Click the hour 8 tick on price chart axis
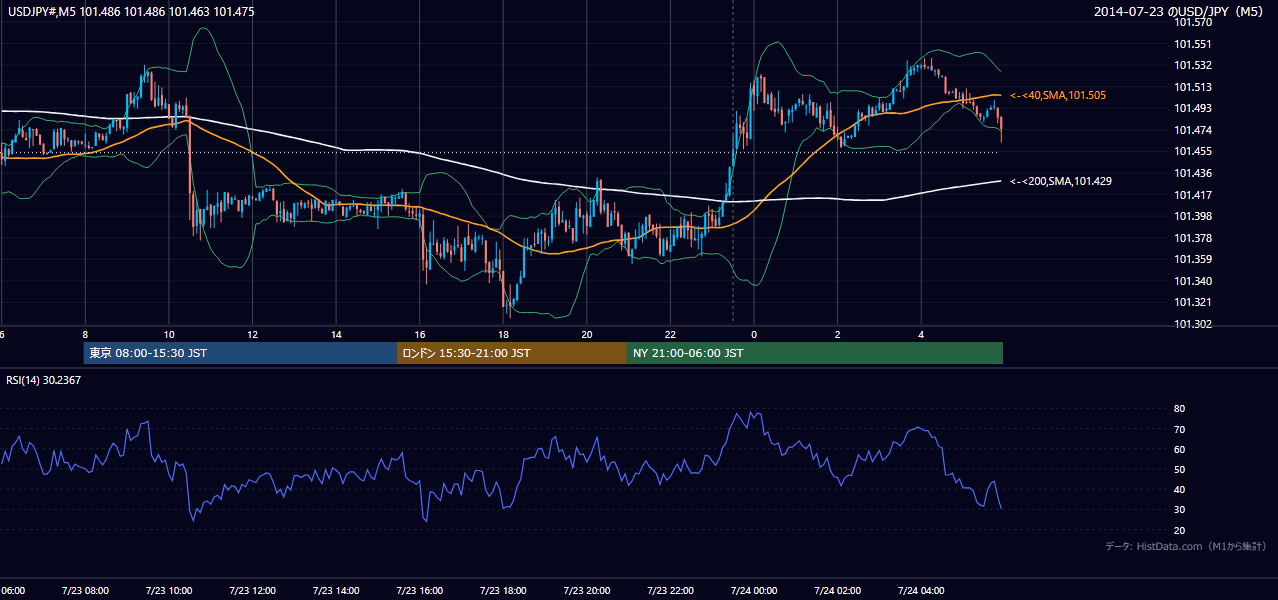This screenshot has height=600, width=1278. click(x=85, y=335)
